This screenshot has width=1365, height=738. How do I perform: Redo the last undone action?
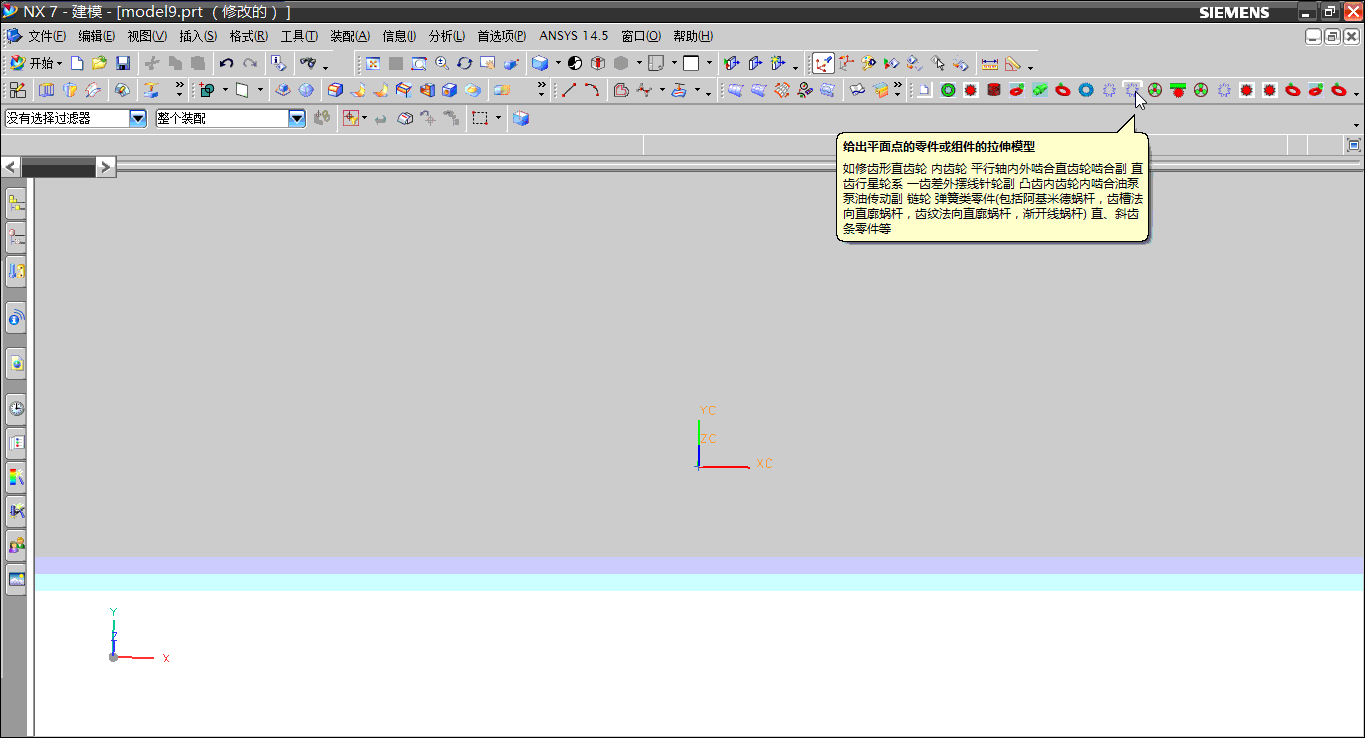(x=249, y=63)
